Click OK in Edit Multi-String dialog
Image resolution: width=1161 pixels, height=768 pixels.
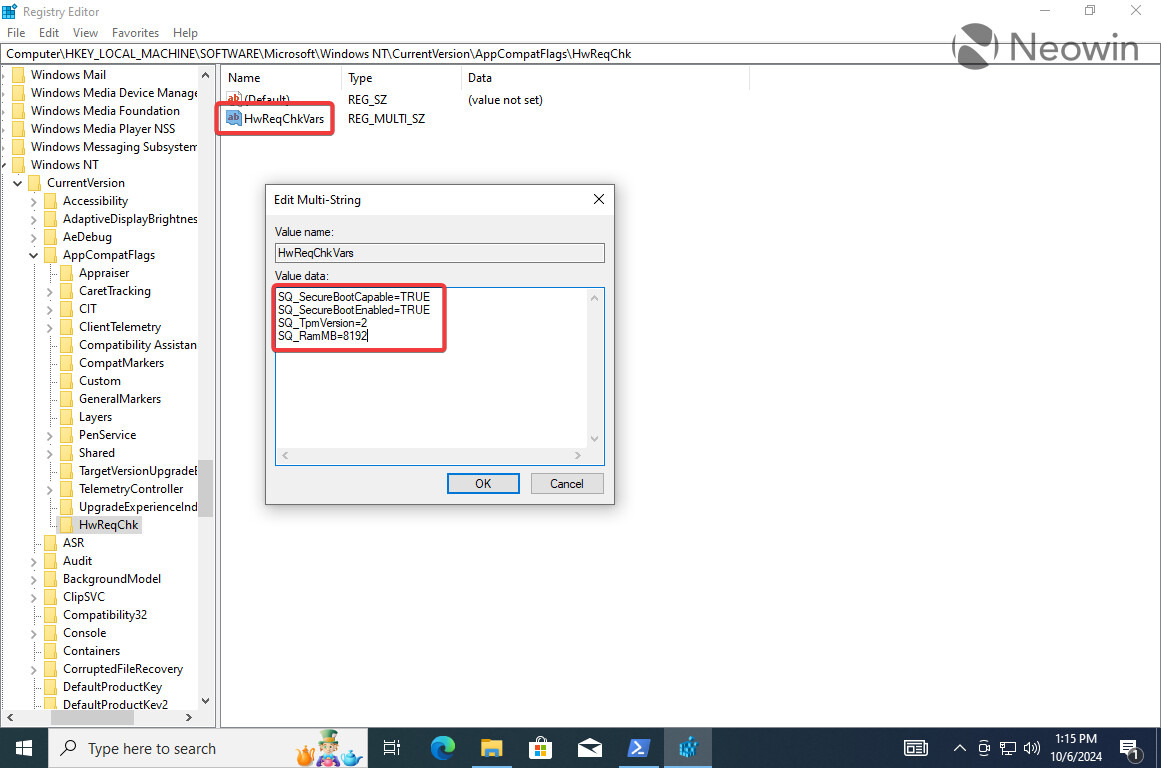483,484
